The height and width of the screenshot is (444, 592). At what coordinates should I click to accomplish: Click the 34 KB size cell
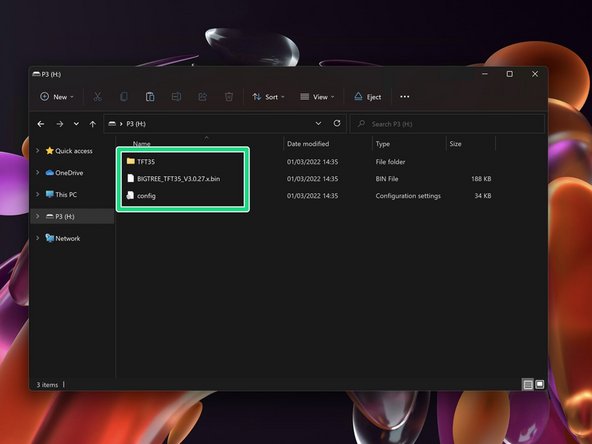(x=483, y=196)
